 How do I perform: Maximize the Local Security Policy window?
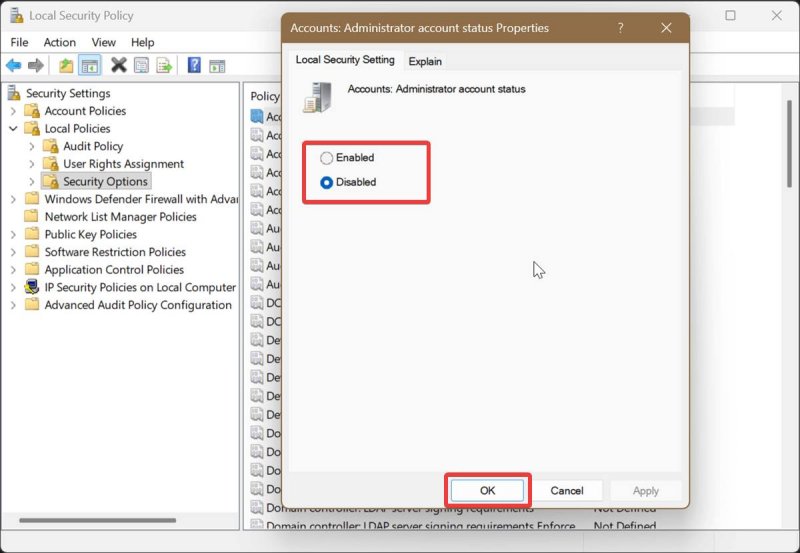click(x=731, y=15)
